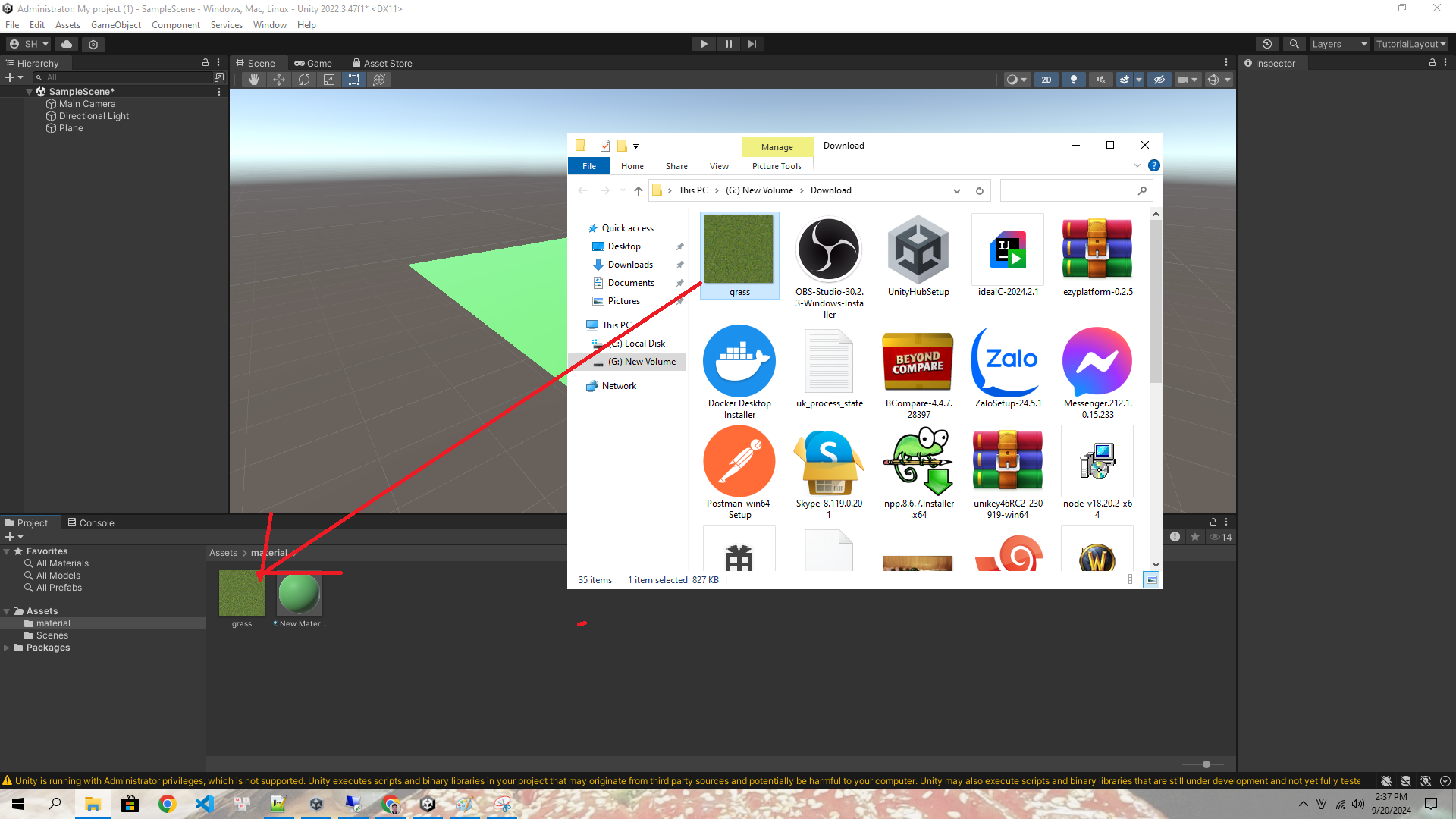Select the Hand tool in the Scene toolbar

254,80
